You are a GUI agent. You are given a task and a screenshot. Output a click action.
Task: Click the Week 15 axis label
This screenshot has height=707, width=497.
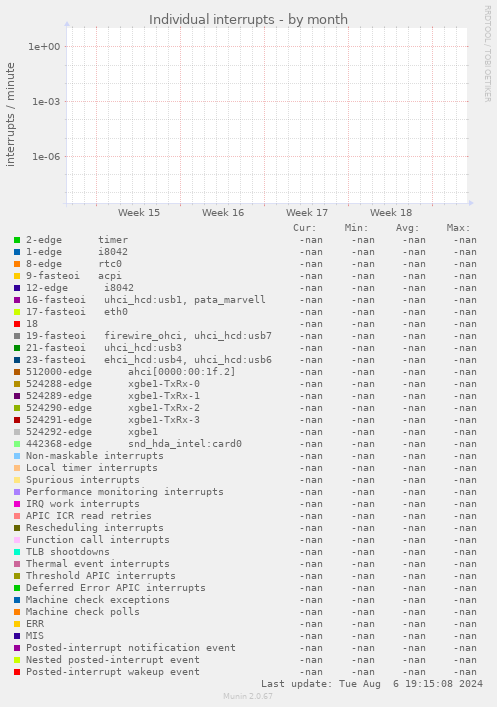pyautogui.click(x=139, y=213)
